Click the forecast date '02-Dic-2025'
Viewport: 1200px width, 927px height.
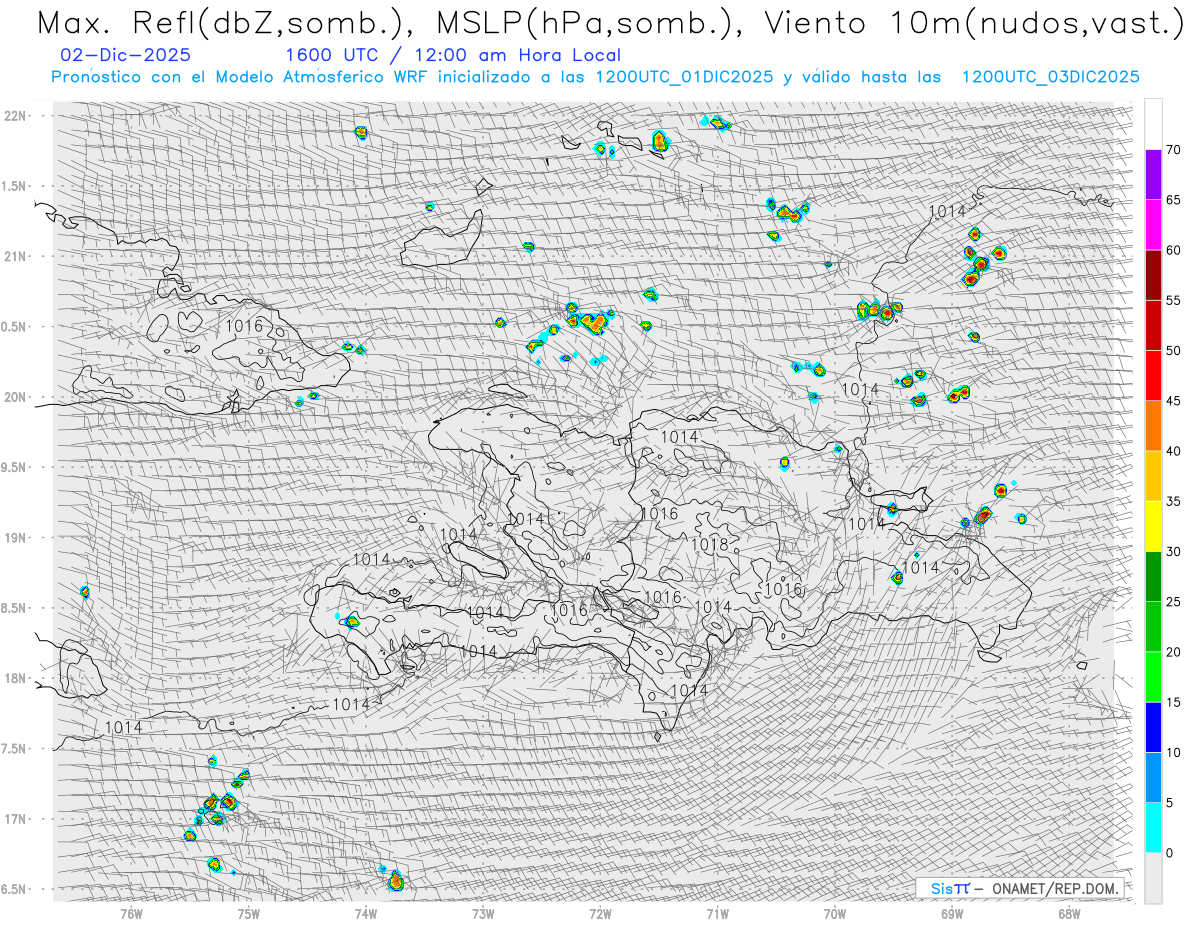pyautogui.click(x=125, y=56)
